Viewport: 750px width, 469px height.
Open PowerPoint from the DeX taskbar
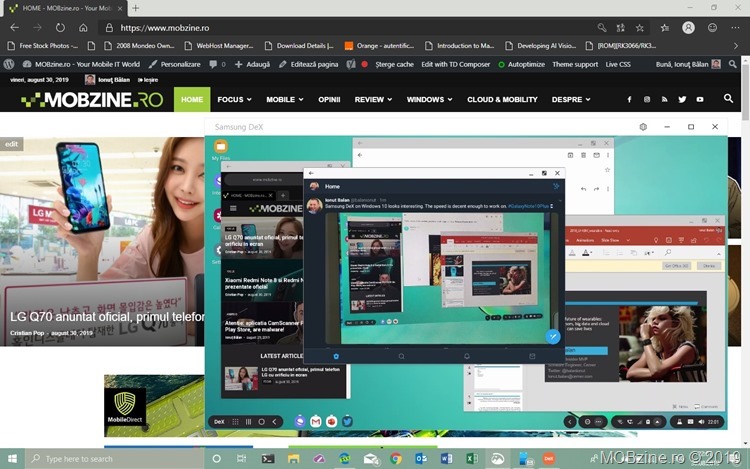pos(331,421)
